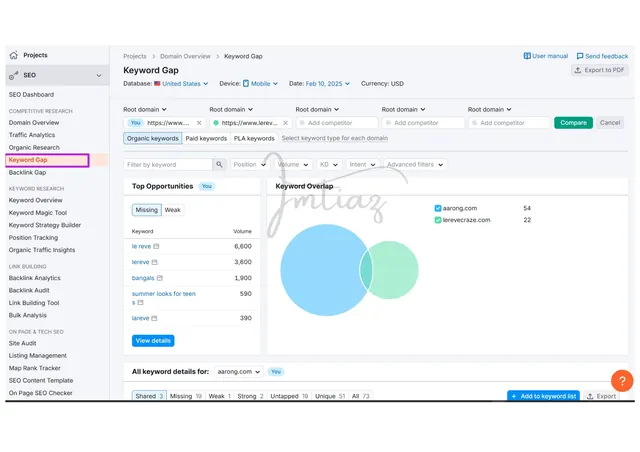The image size is (640, 452).
Task: Click the View details button
Action: point(153,341)
